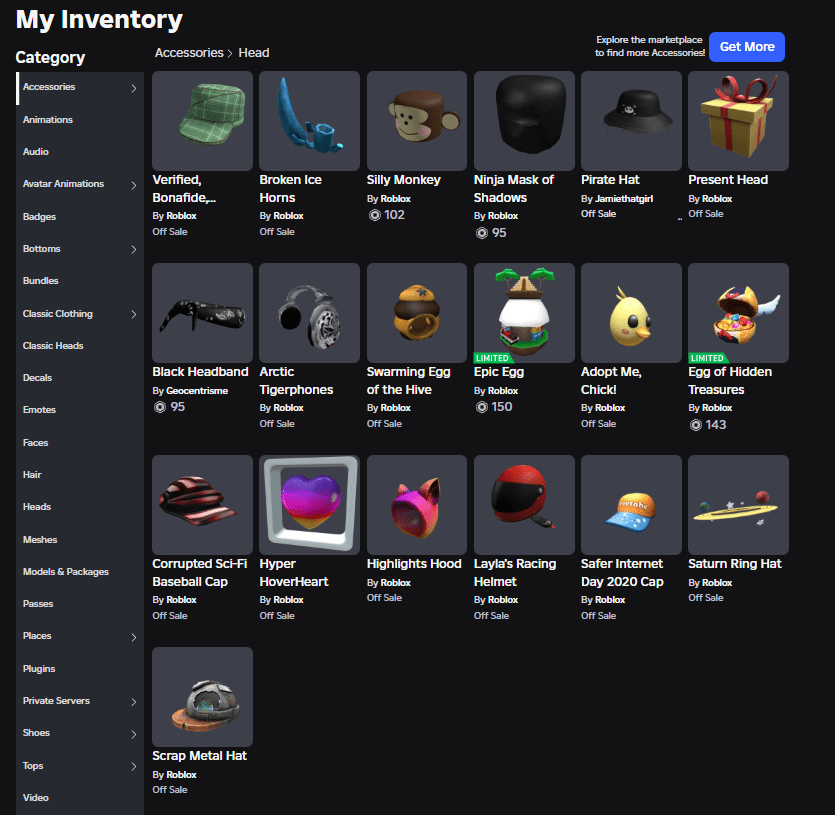The width and height of the screenshot is (835, 815).
Task: Click the LIMITED badge on Epic Egg
Action: (492, 358)
